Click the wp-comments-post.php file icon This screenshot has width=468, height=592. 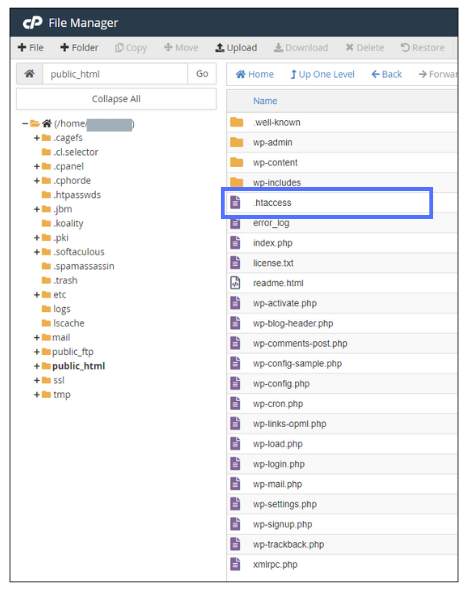pos(235,343)
